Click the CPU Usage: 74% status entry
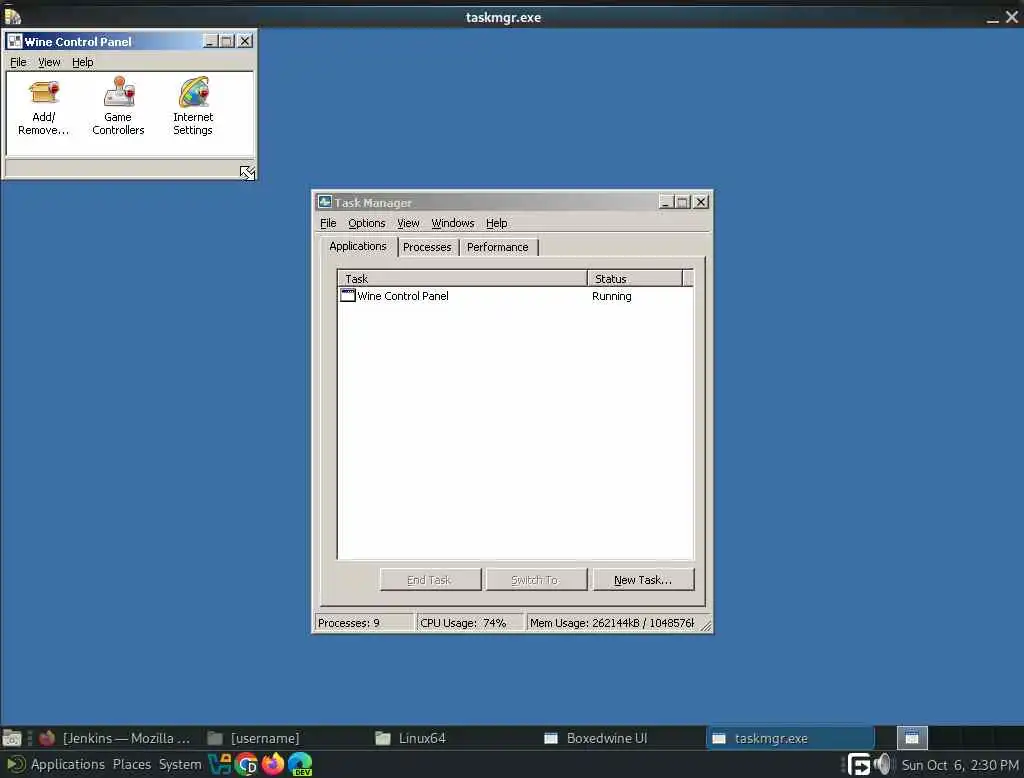This screenshot has height=778, width=1024. coord(470,623)
